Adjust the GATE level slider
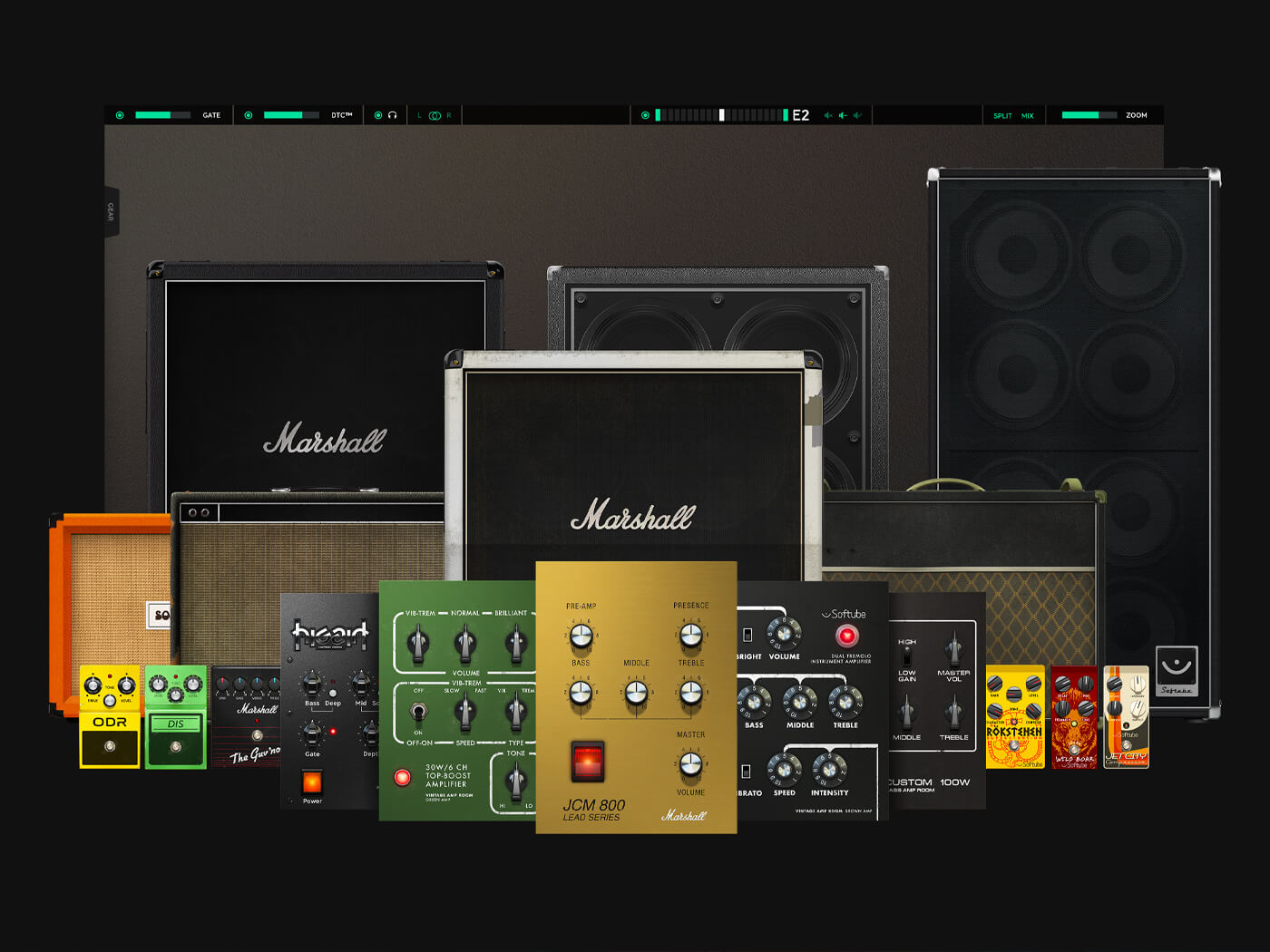This screenshot has height=952, width=1270. (162, 115)
